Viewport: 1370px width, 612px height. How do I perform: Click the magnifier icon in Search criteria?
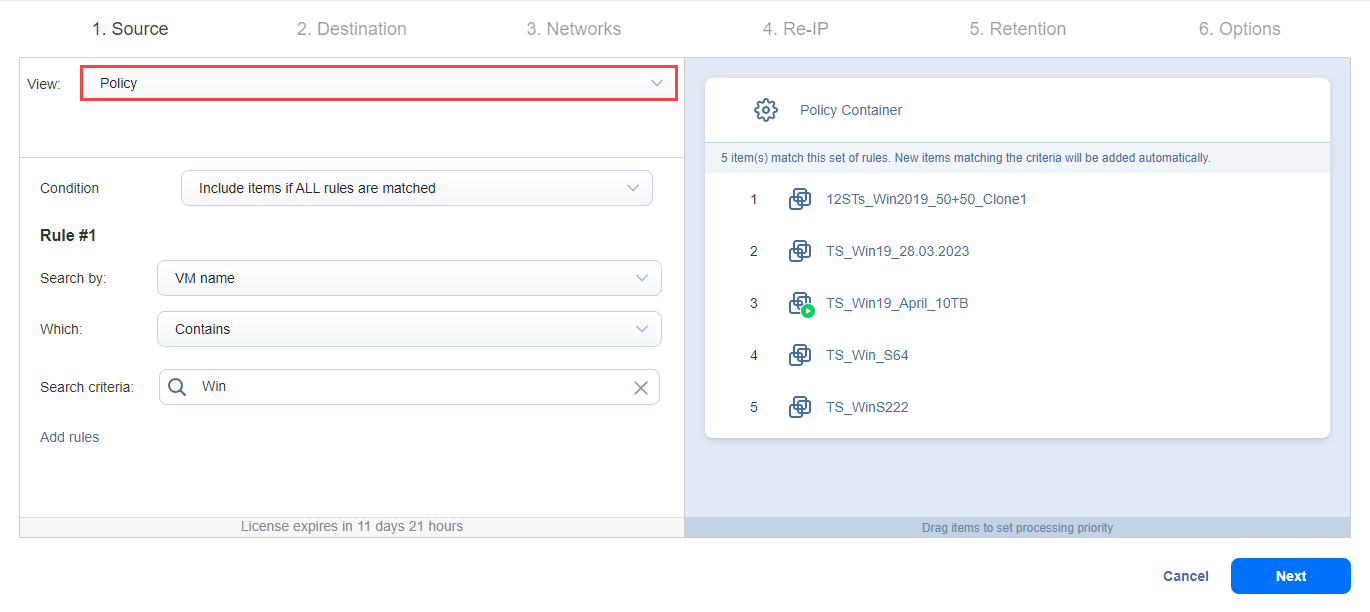point(177,387)
